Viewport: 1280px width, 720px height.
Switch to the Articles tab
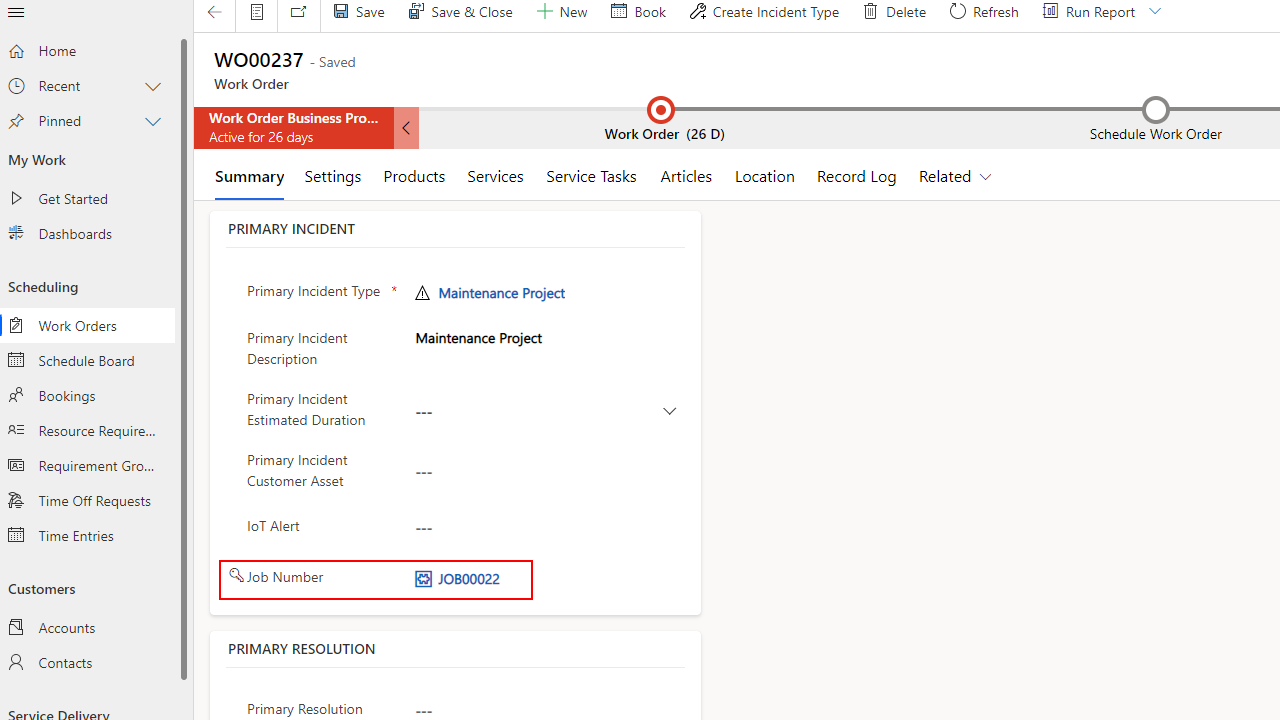coord(686,177)
